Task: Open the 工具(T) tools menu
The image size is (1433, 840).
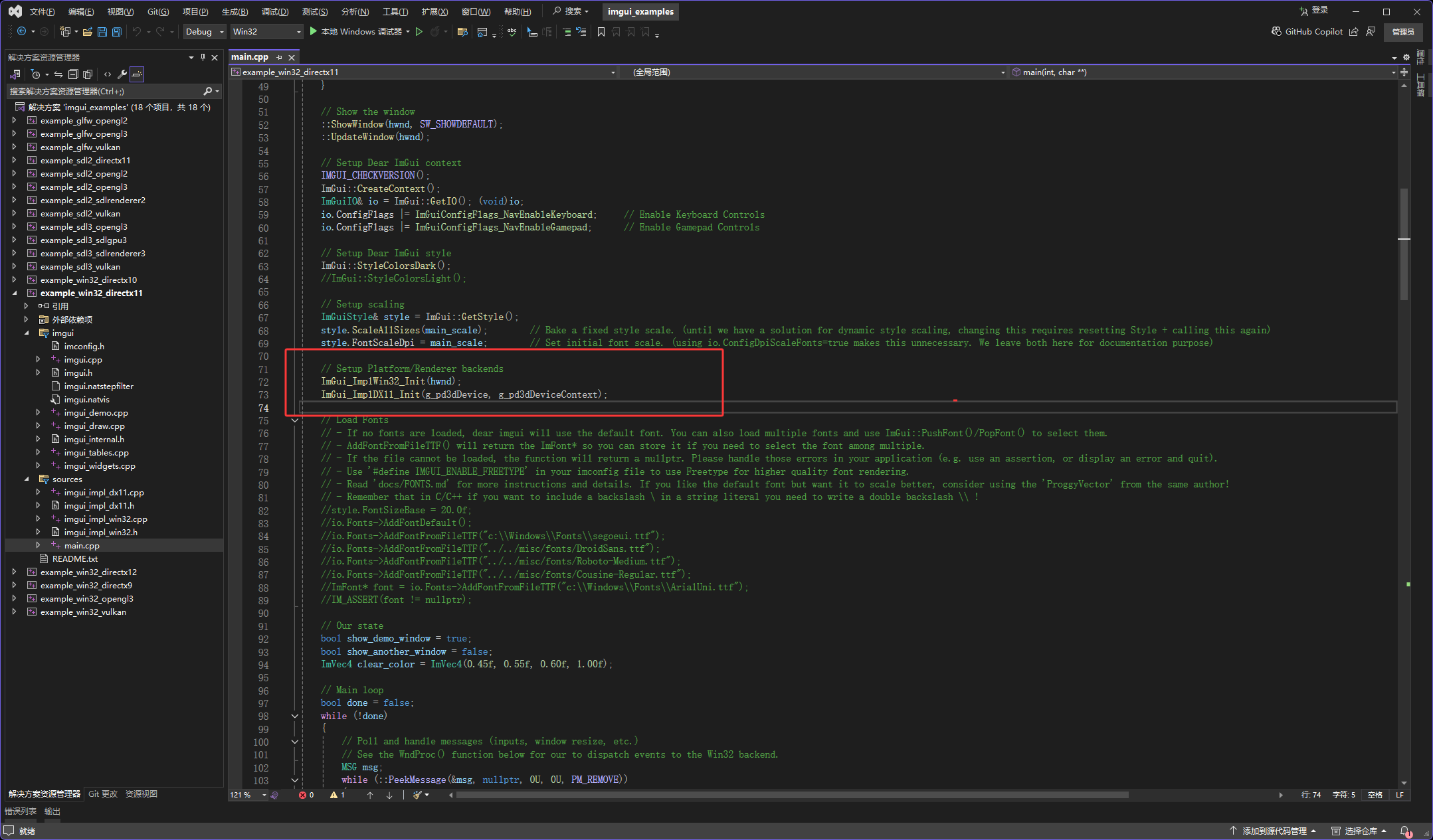Action: (x=395, y=12)
